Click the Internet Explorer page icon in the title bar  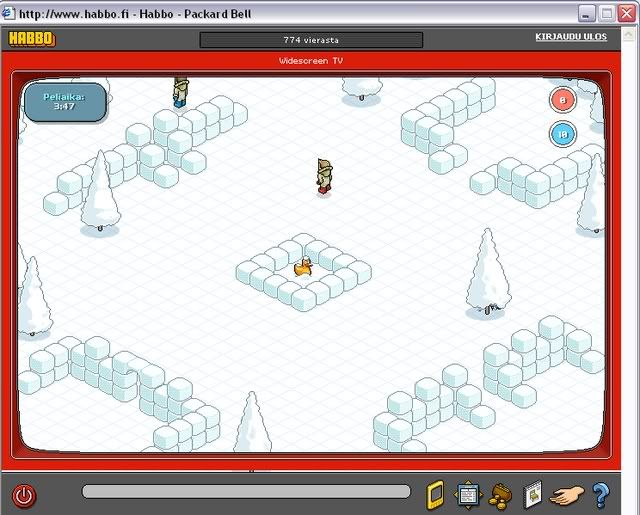pos(10,13)
